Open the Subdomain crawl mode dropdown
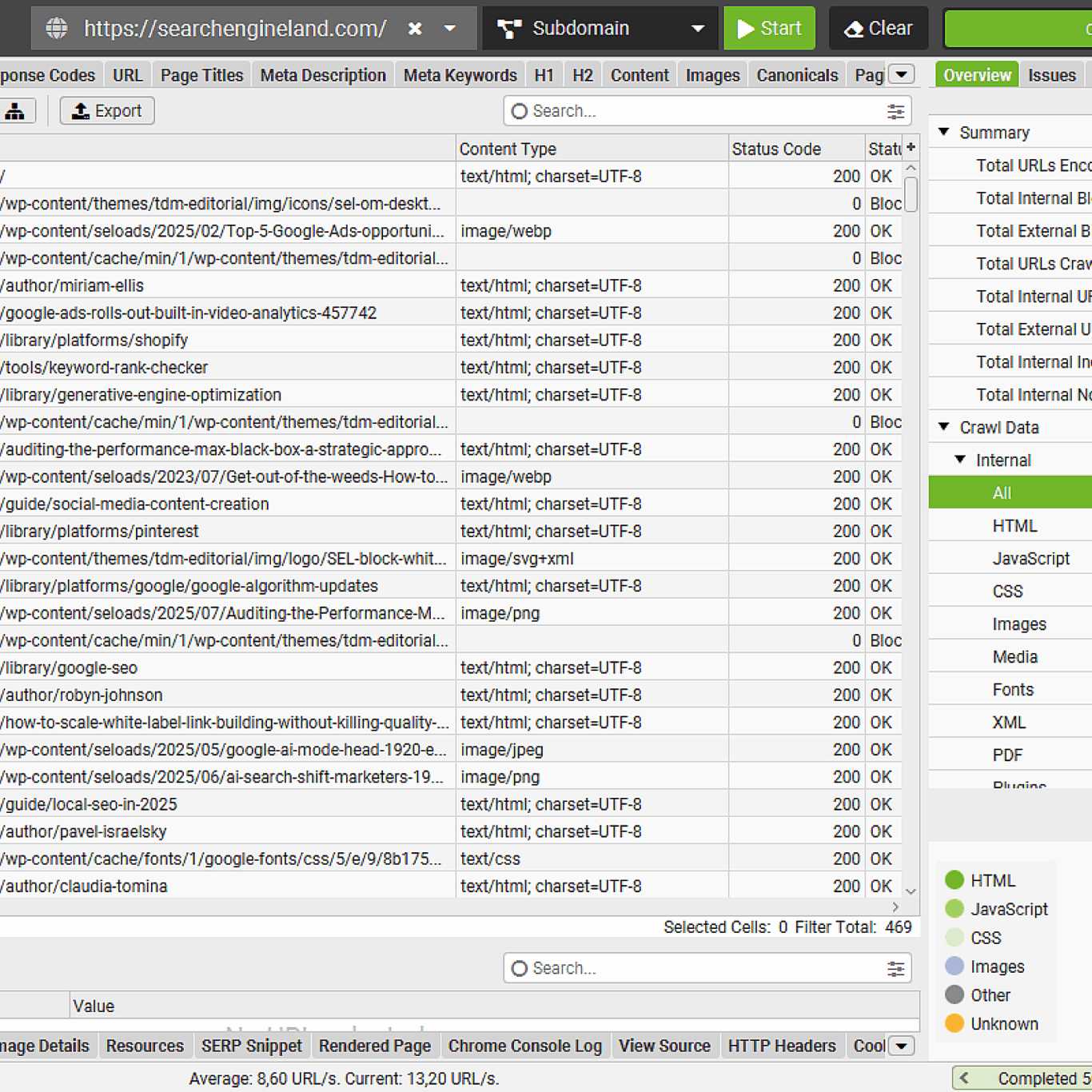The image size is (1092, 1092). (x=697, y=29)
